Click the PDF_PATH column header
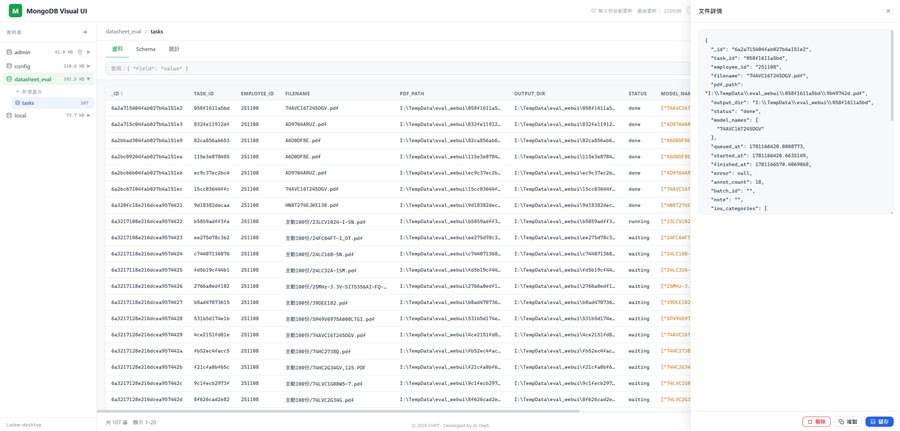 [412, 94]
